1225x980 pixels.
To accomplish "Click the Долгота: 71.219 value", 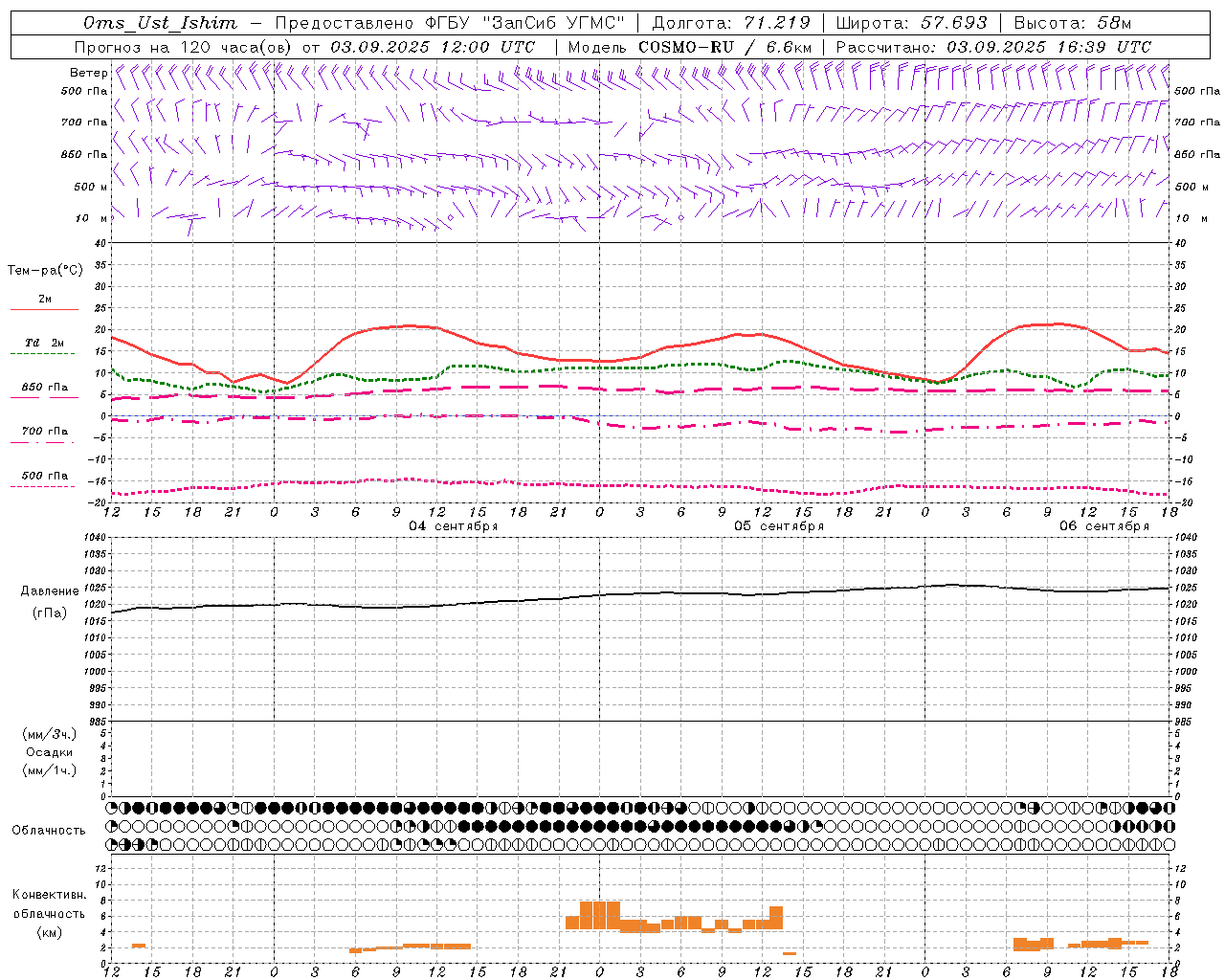I will tap(731, 23).
